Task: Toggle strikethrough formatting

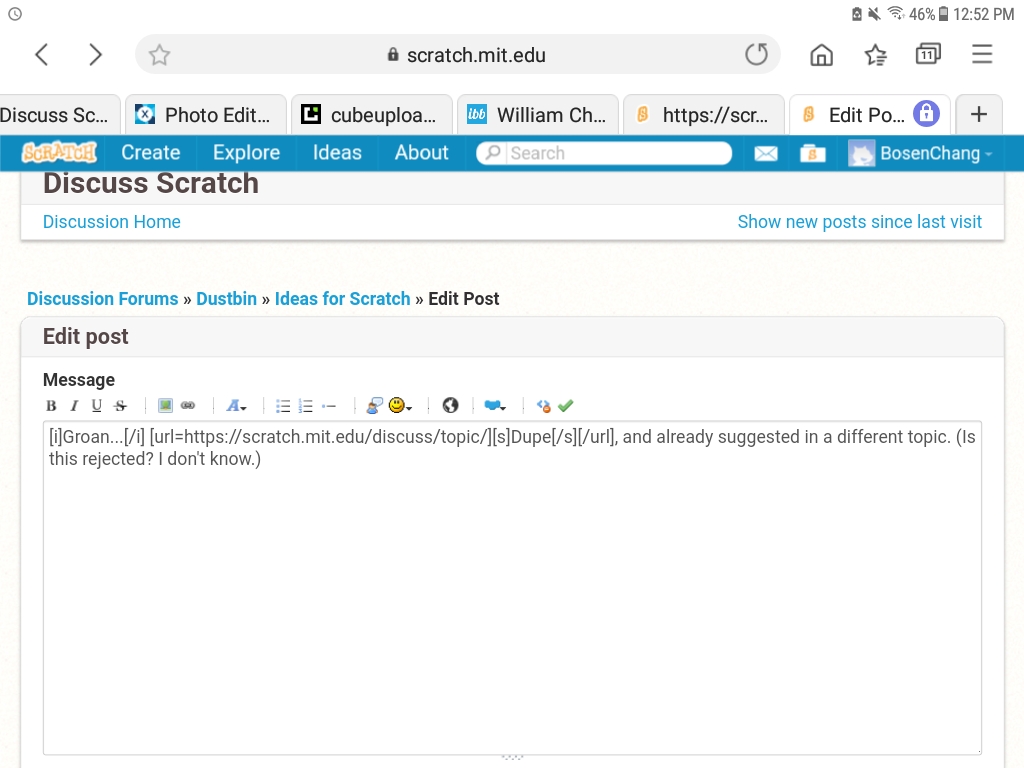Action: (x=119, y=405)
